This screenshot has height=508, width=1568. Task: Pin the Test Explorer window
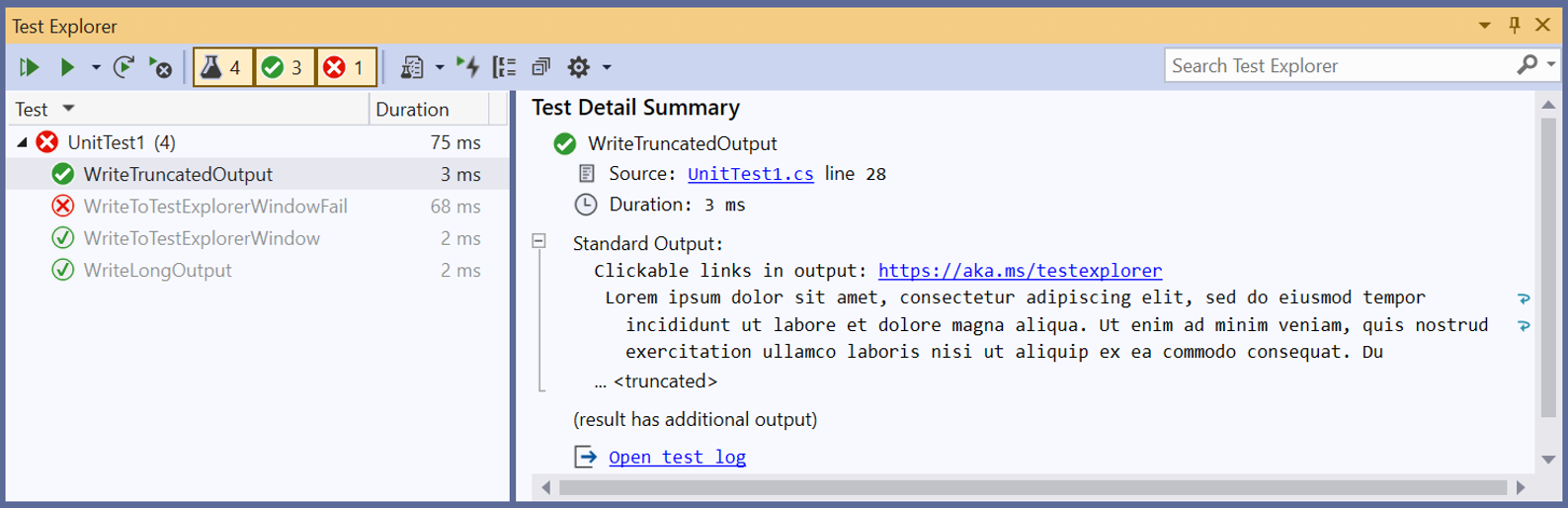coord(1515,26)
